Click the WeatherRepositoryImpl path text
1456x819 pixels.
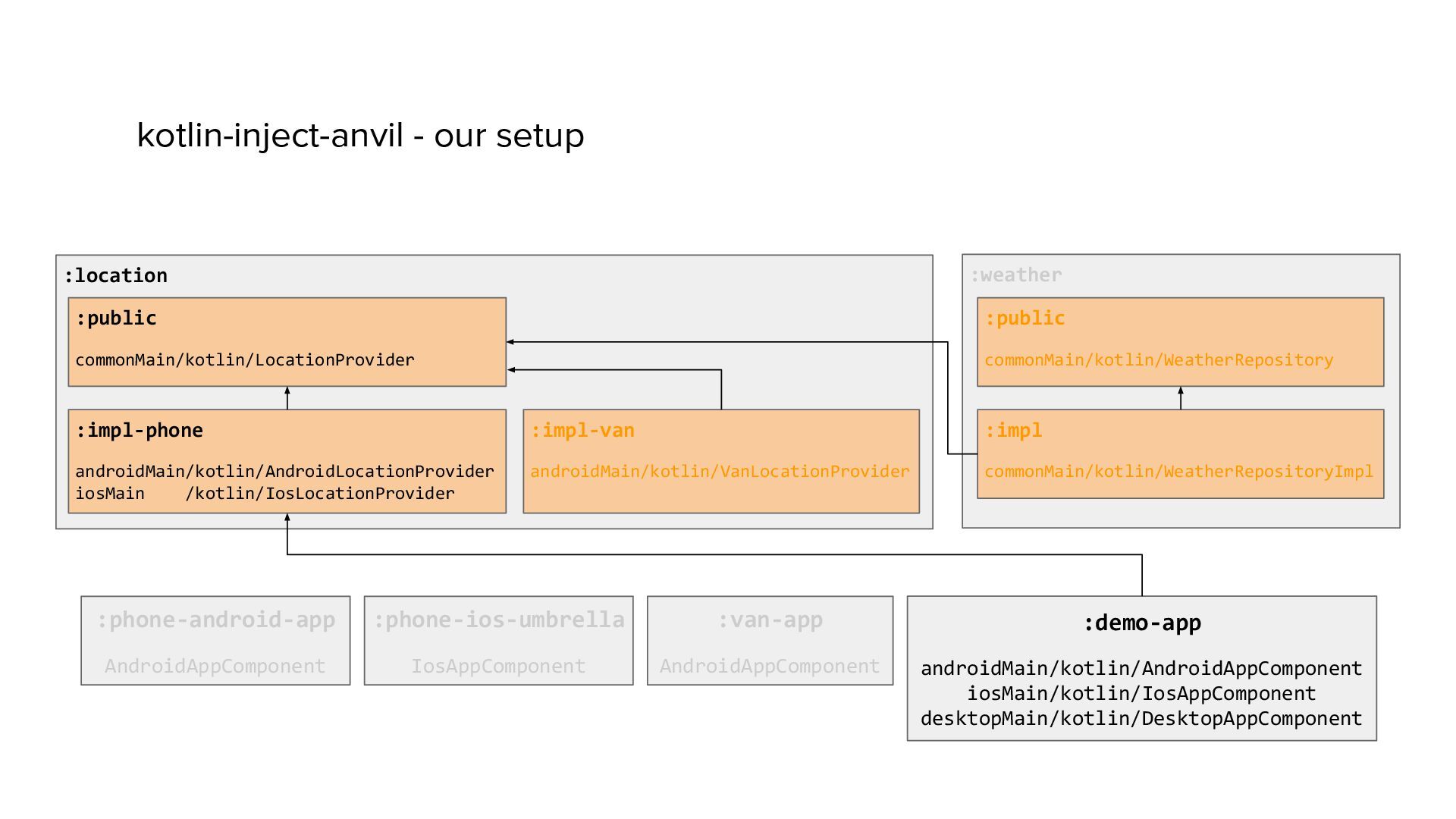(1178, 471)
